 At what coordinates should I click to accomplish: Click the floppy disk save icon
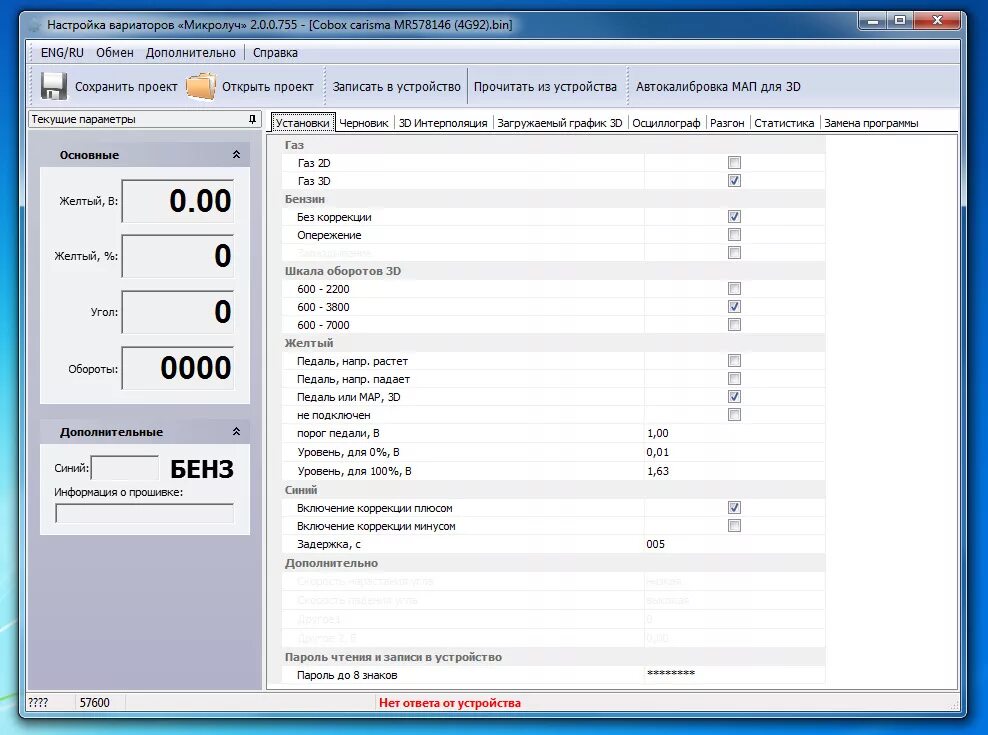[x=54, y=86]
